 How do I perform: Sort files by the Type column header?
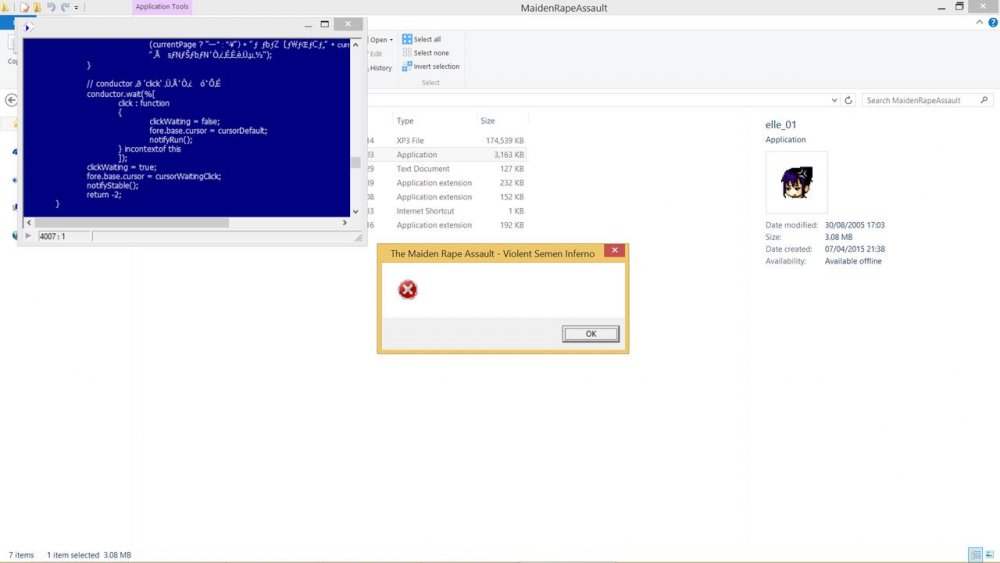coord(405,121)
